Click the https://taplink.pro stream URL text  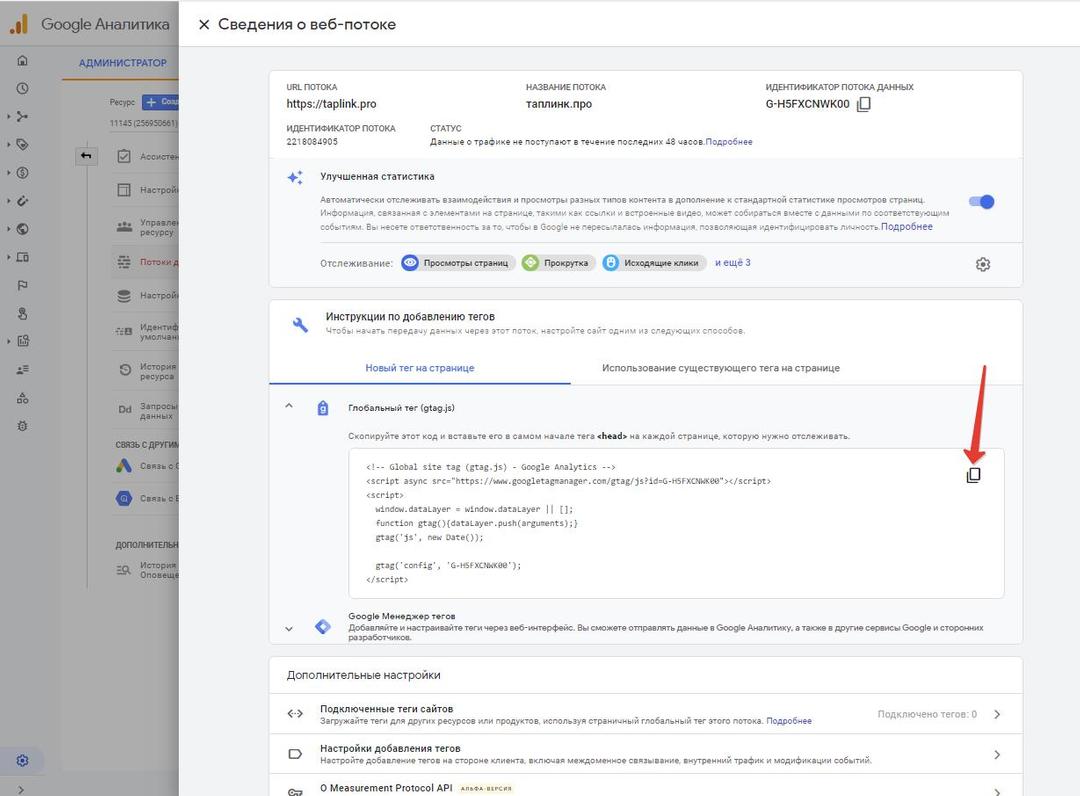click(x=331, y=104)
